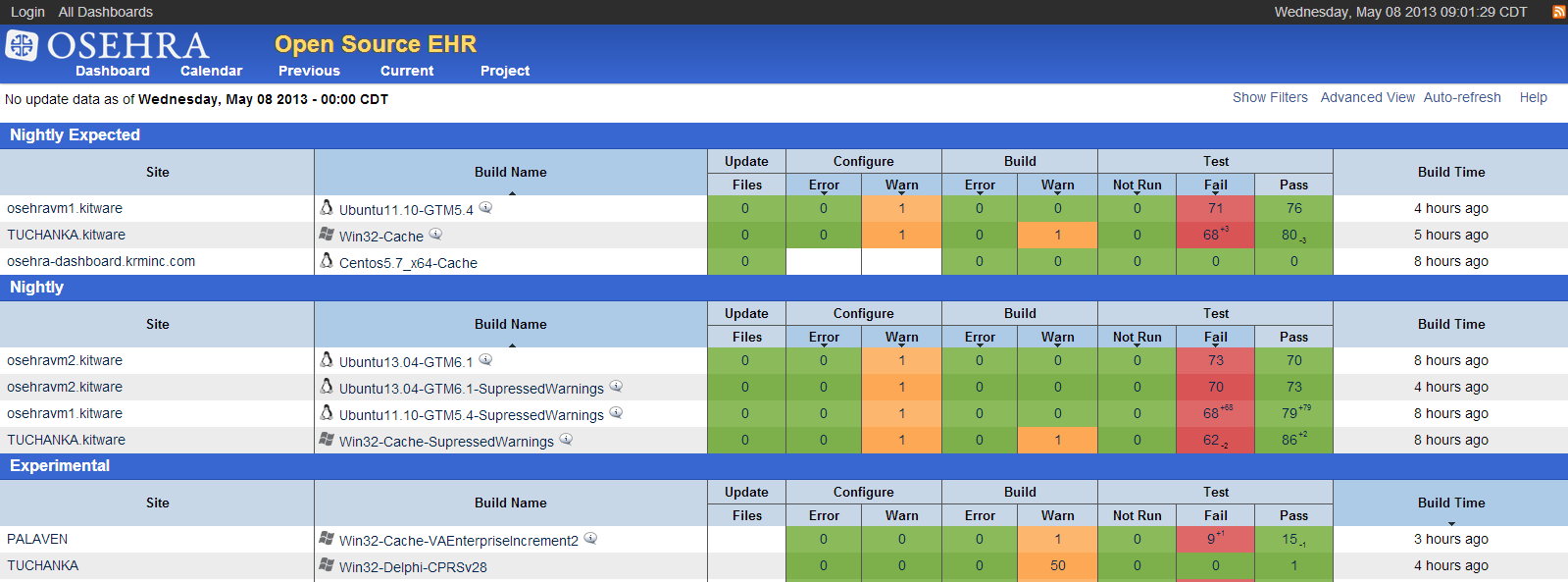
Task: Click the red 71 failed tests cell
Action: 1215,208
